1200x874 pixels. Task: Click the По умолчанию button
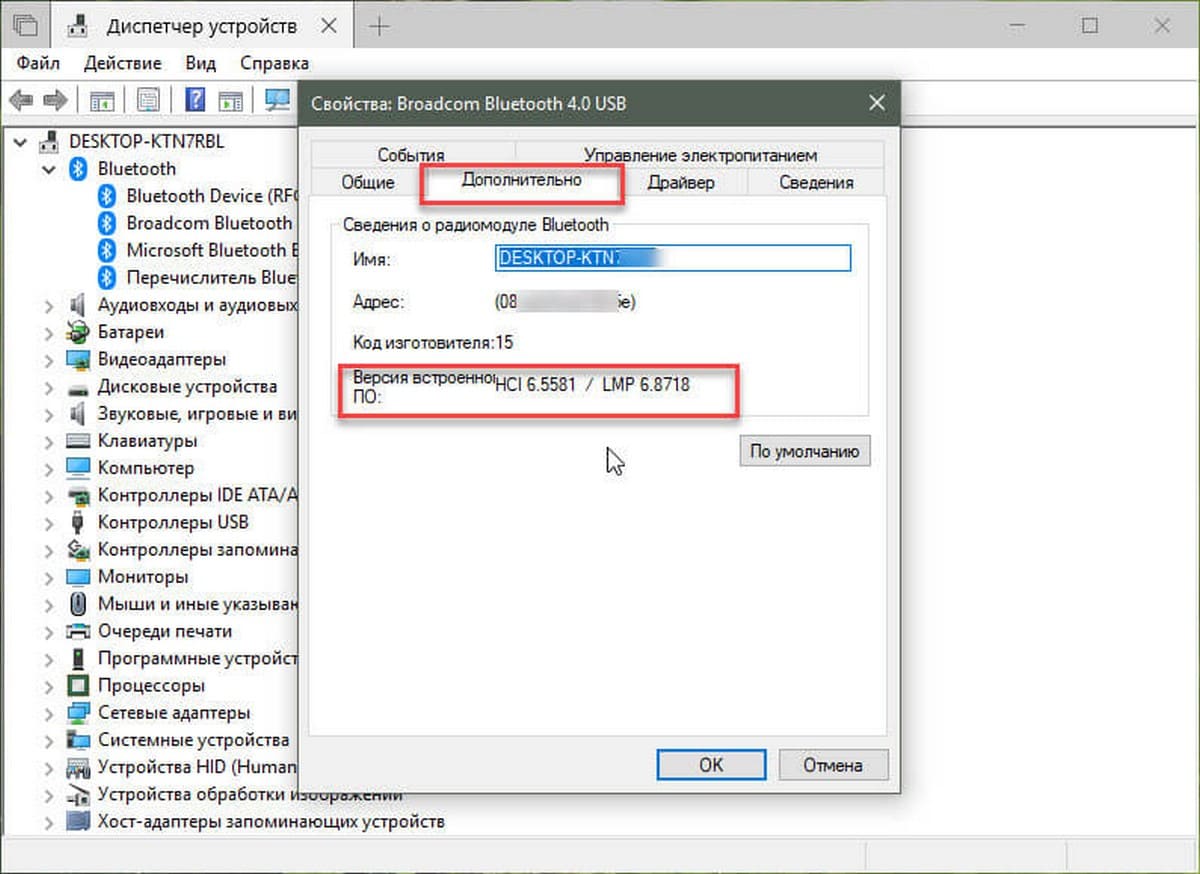(804, 451)
